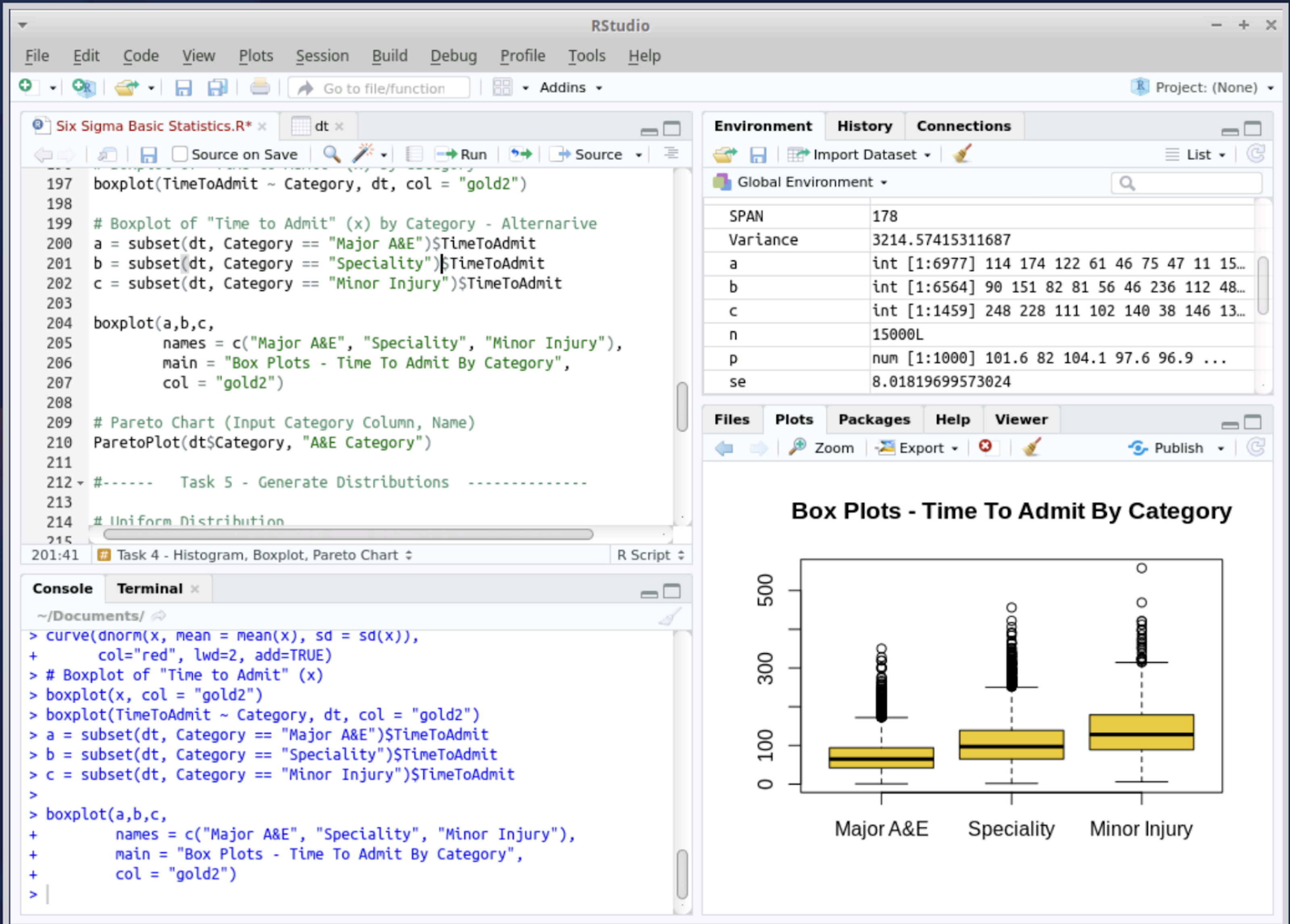The width and height of the screenshot is (1290, 924).
Task: Click the code tools magic wand icon
Action: (x=363, y=154)
